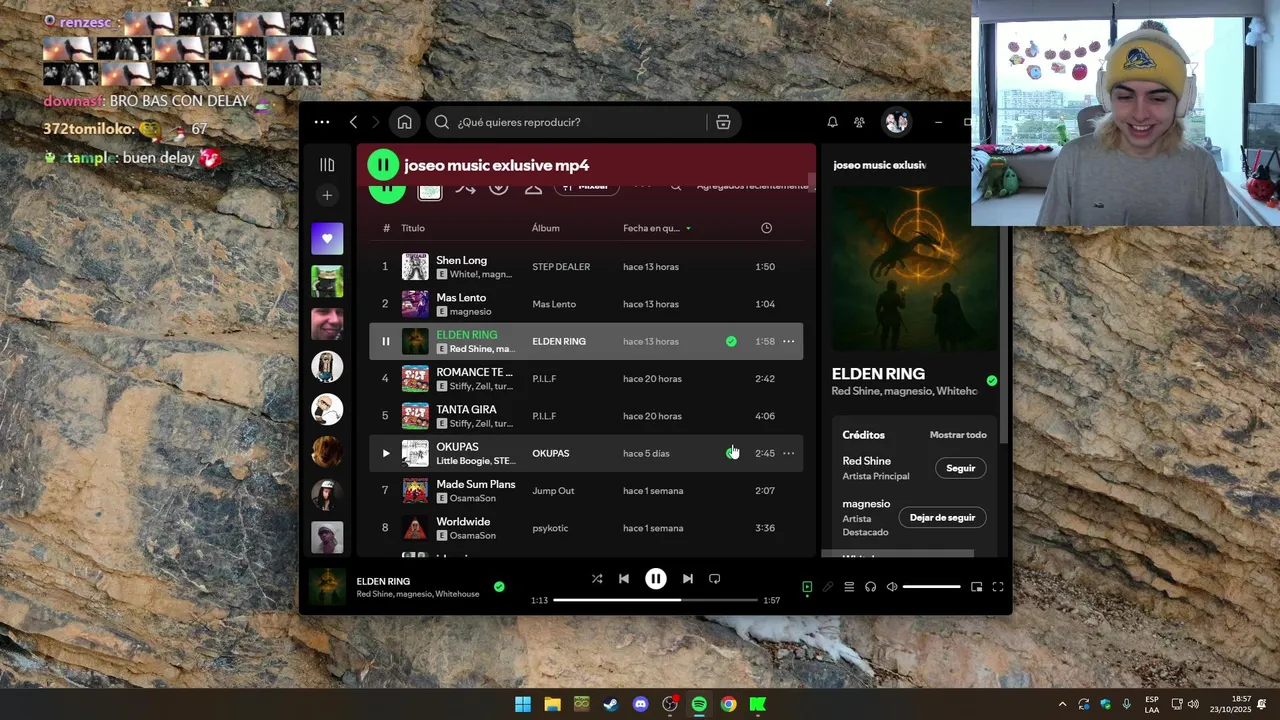Toggle Now Playing view icon

807,587
